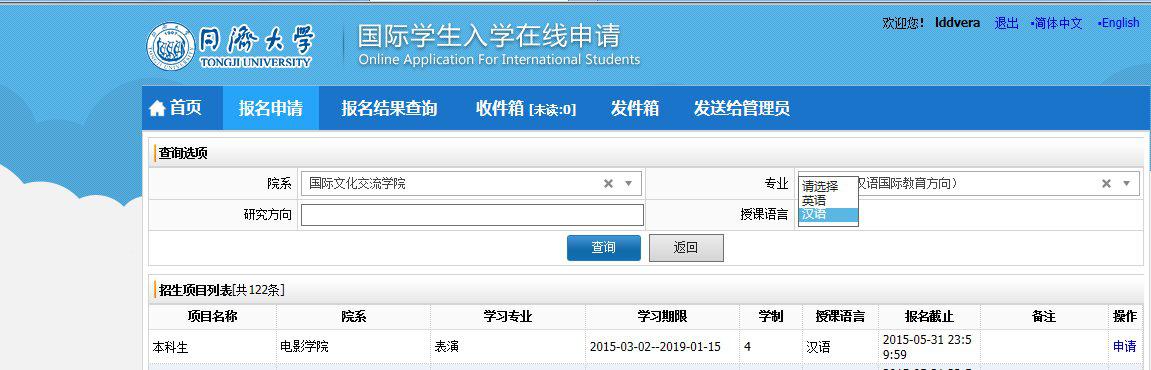The height and width of the screenshot is (370, 1151).
Task: Click 申请 for the 表演 program row
Action: 1125,346
